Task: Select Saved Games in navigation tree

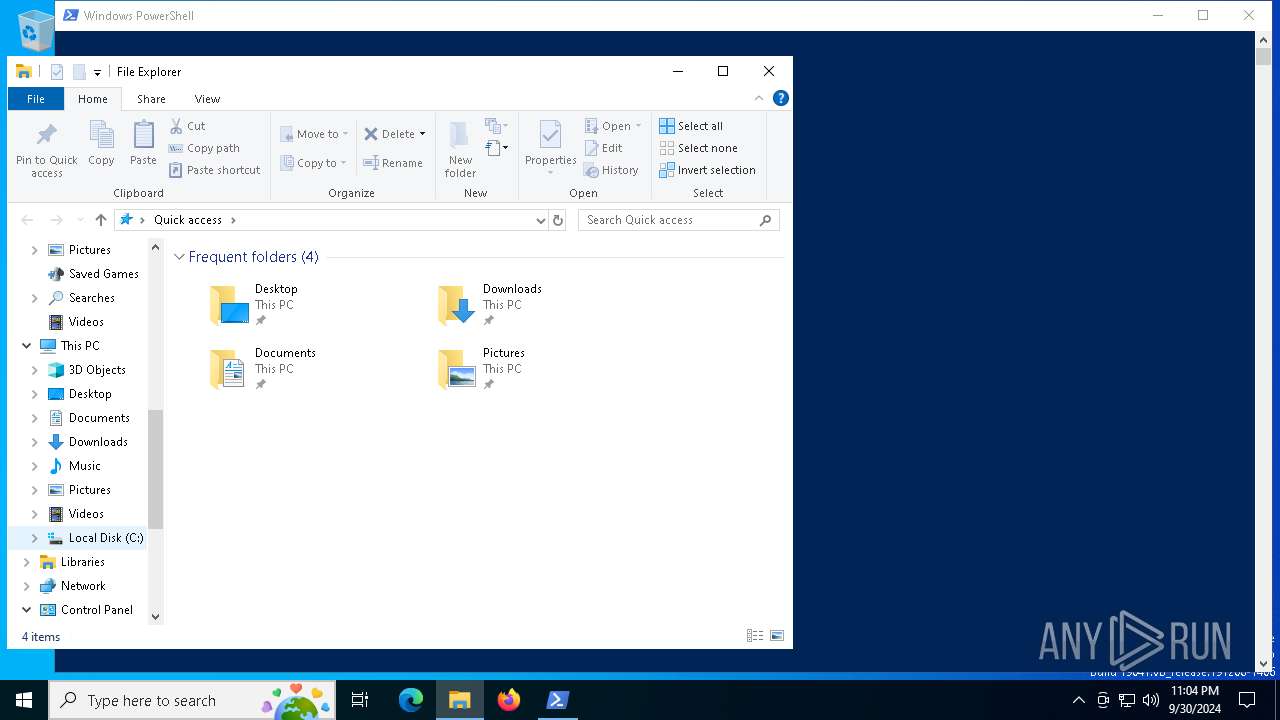Action: (104, 274)
